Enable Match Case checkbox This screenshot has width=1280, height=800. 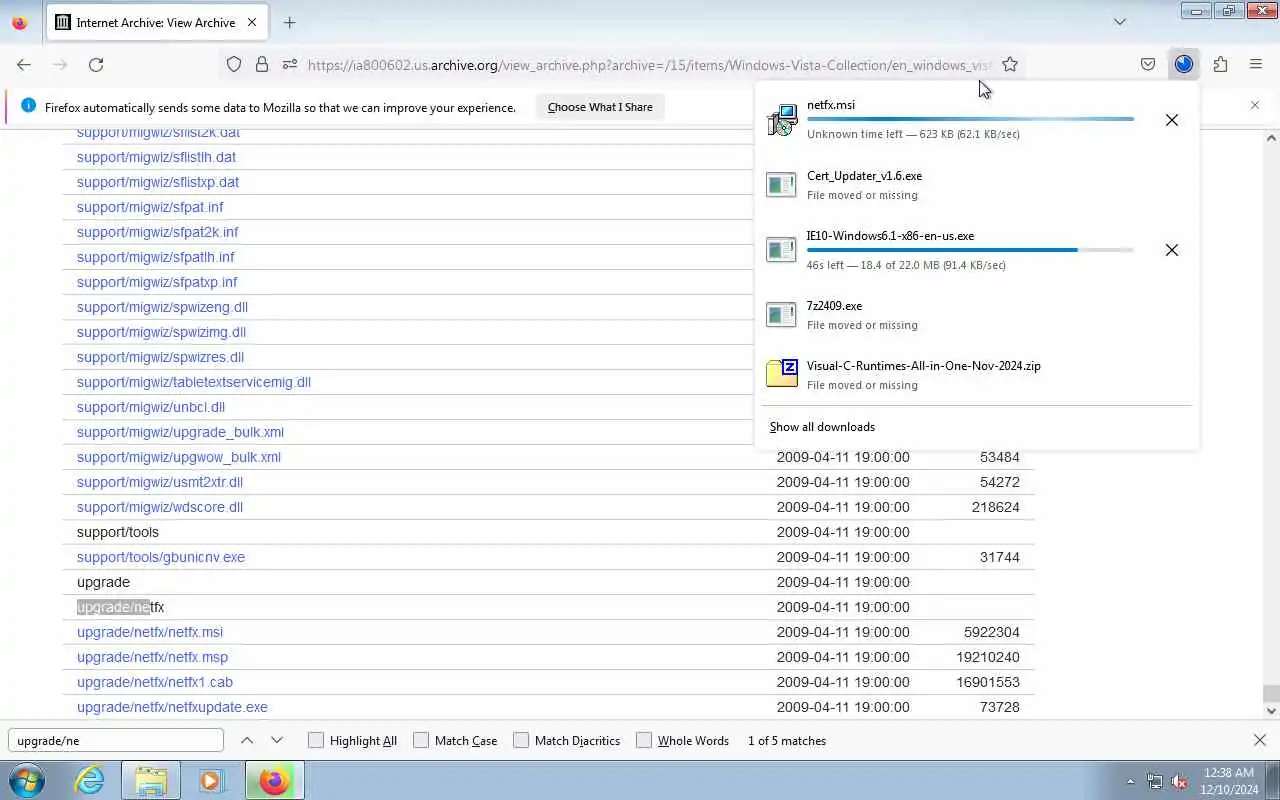(x=421, y=740)
